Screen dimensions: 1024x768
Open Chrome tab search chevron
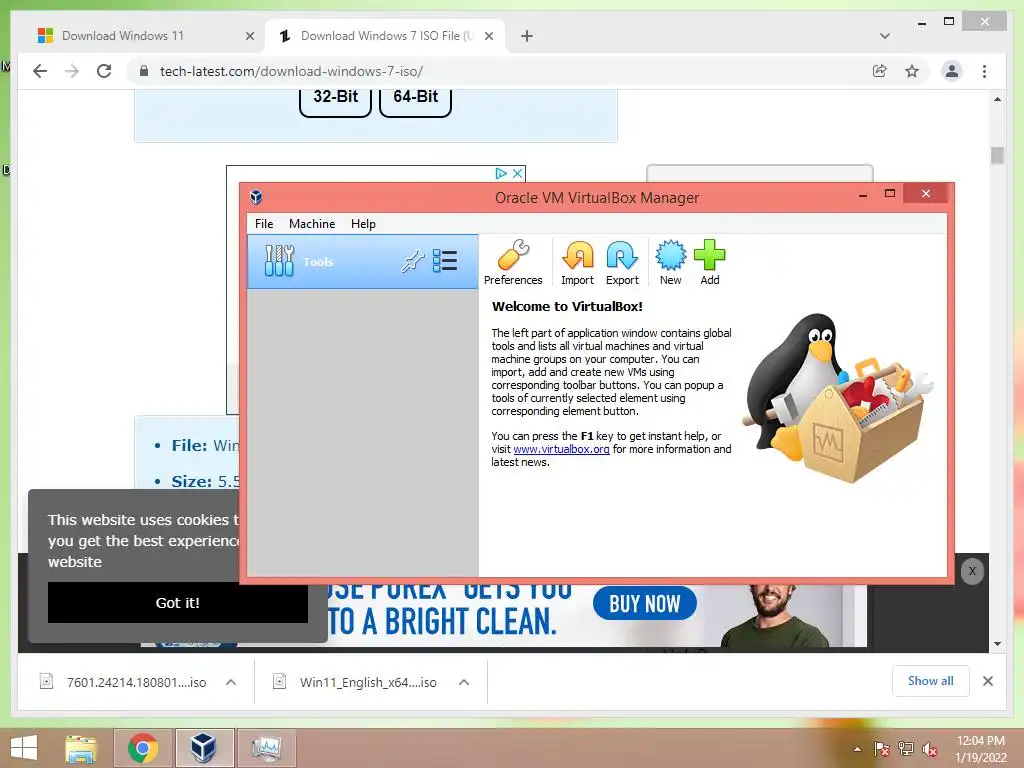(884, 36)
